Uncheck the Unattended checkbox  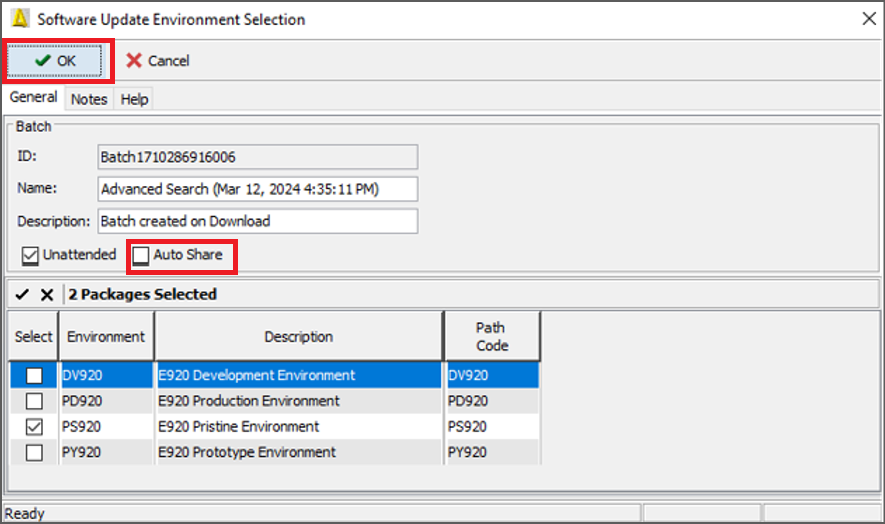(x=30, y=255)
